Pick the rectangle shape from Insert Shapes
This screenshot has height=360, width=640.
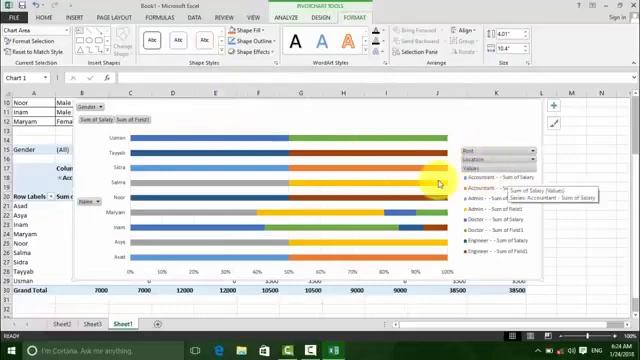click(80, 40)
